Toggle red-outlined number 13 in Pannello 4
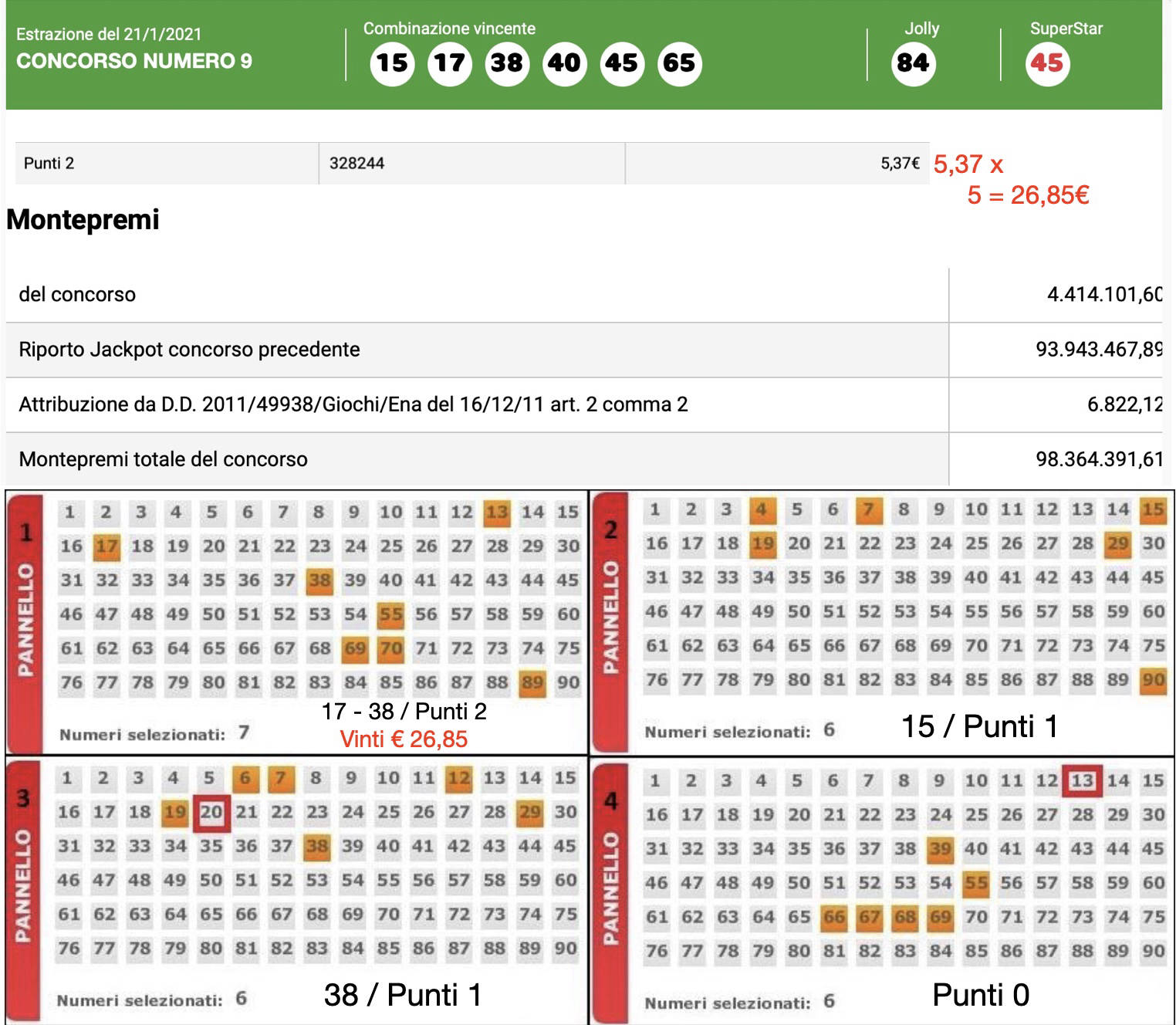The image size is (1176, 1025). tap(1082, 780)
